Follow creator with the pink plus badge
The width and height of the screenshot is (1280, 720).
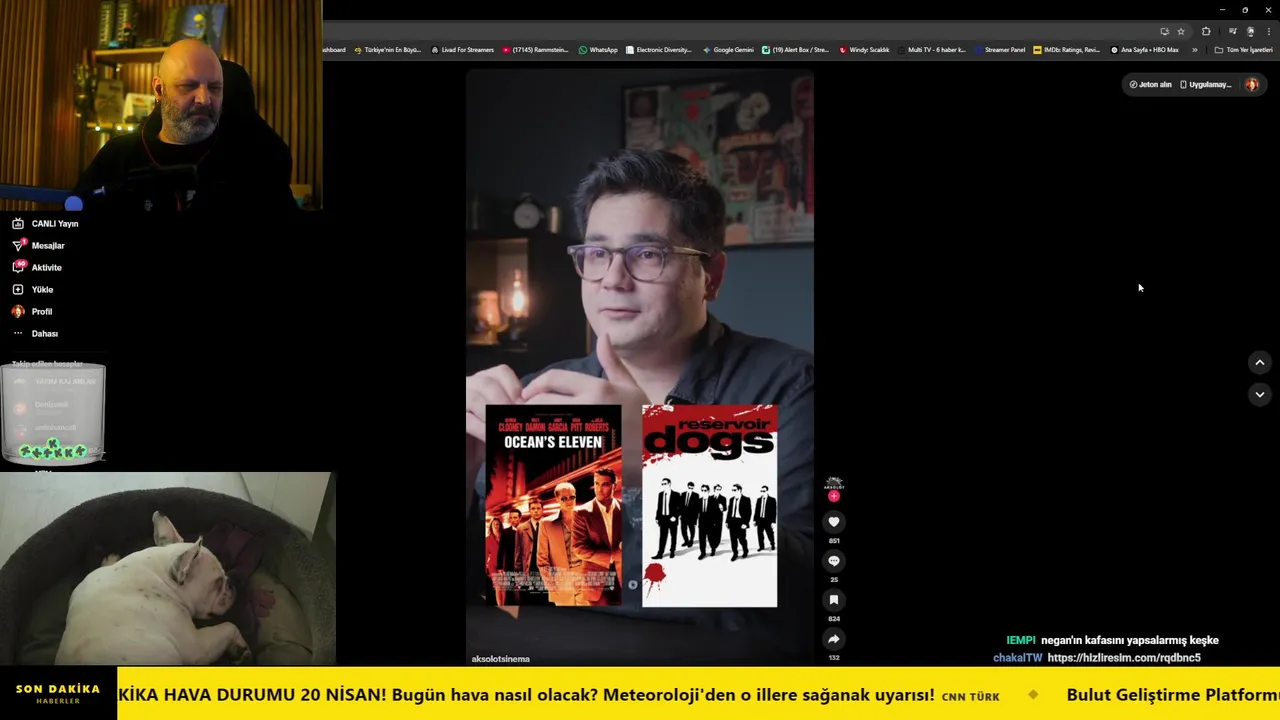pos(834,496)
